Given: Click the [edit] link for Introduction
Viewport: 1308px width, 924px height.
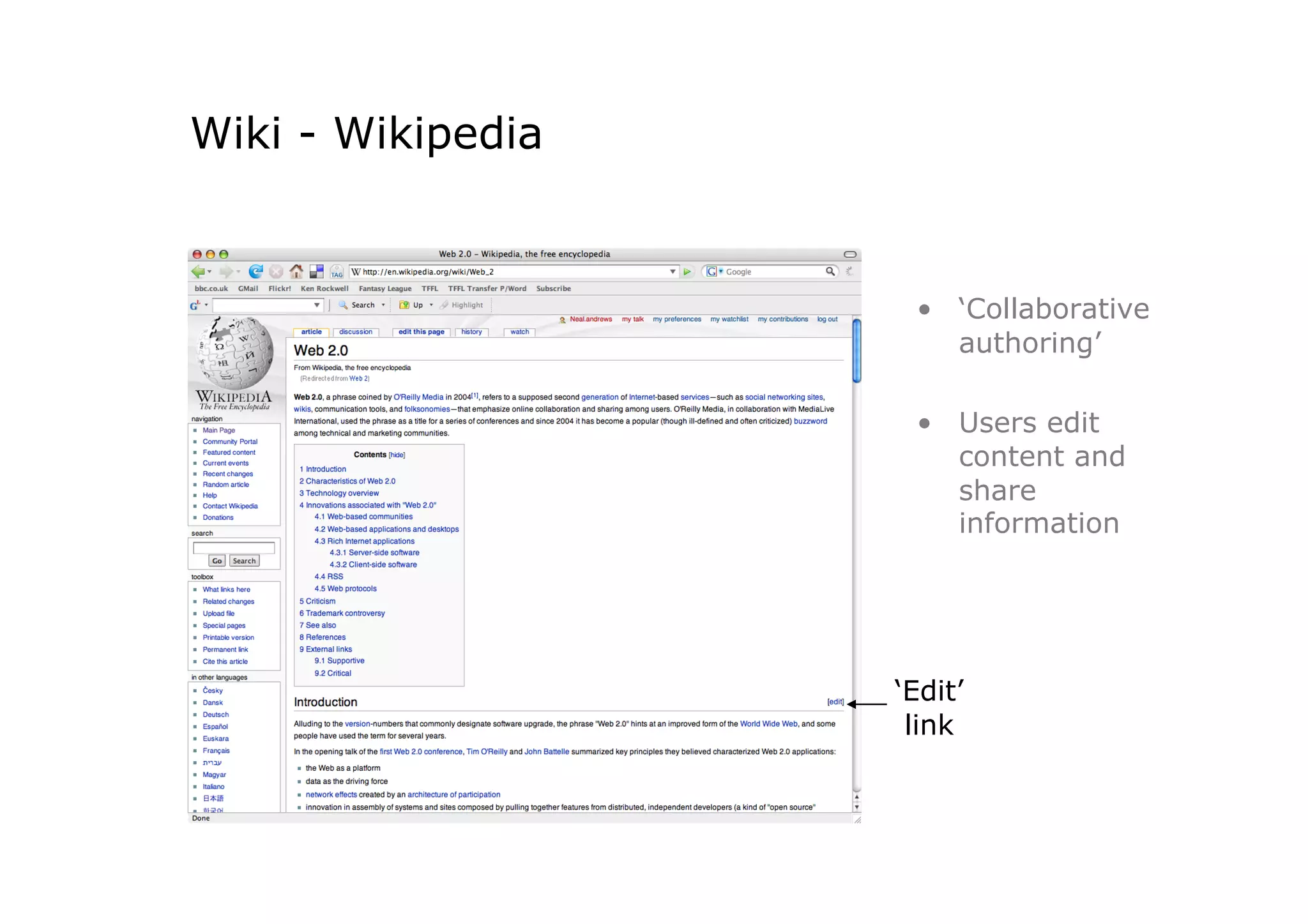Looking at the screenshot, I should tap(835, 702).
